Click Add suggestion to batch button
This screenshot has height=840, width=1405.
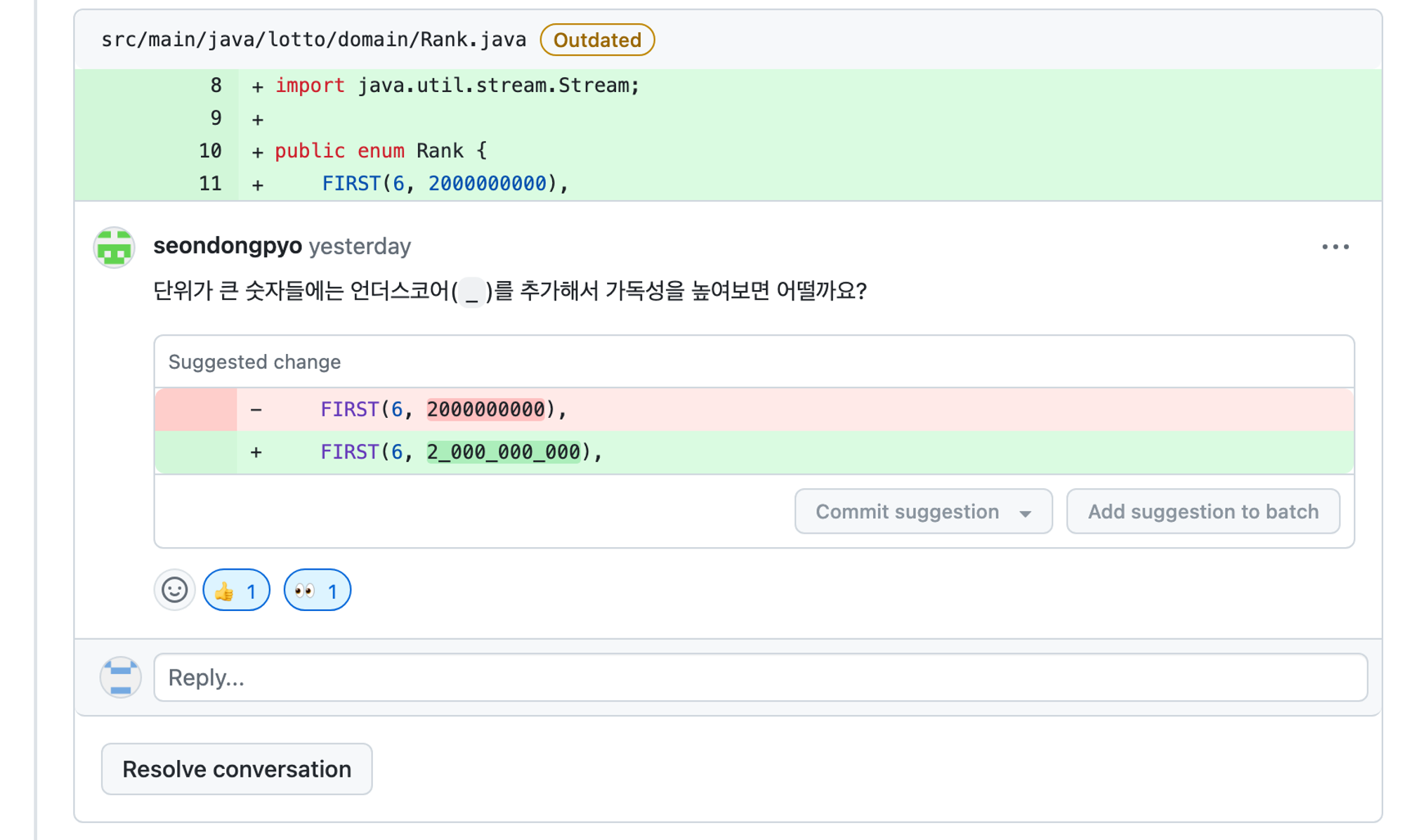(x=1203, y=511)
